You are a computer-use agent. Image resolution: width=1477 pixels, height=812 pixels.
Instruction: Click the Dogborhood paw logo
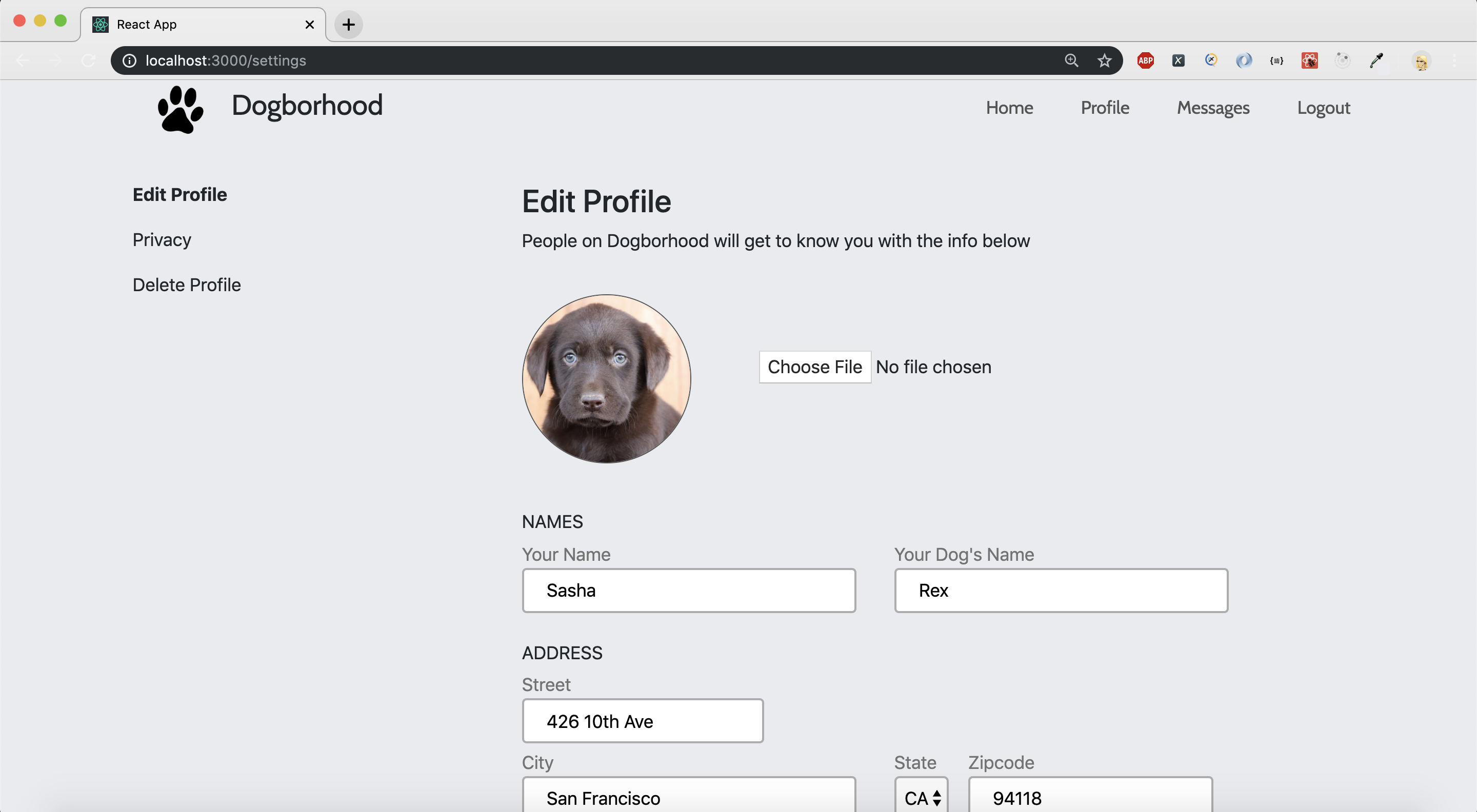click(179, 110)
